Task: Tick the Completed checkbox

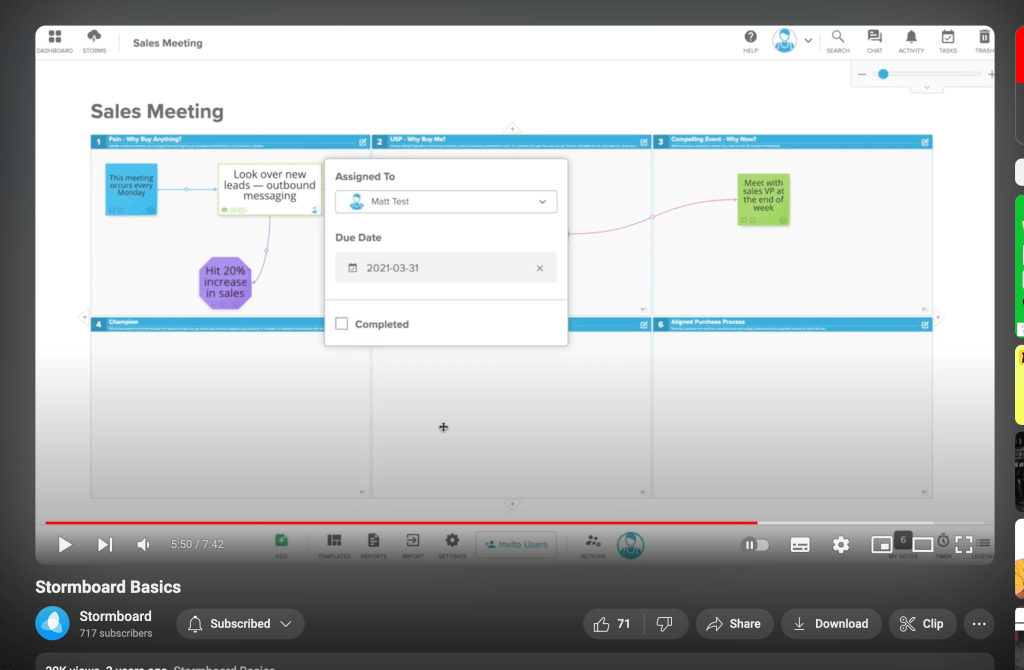Action: pos(342,324)
